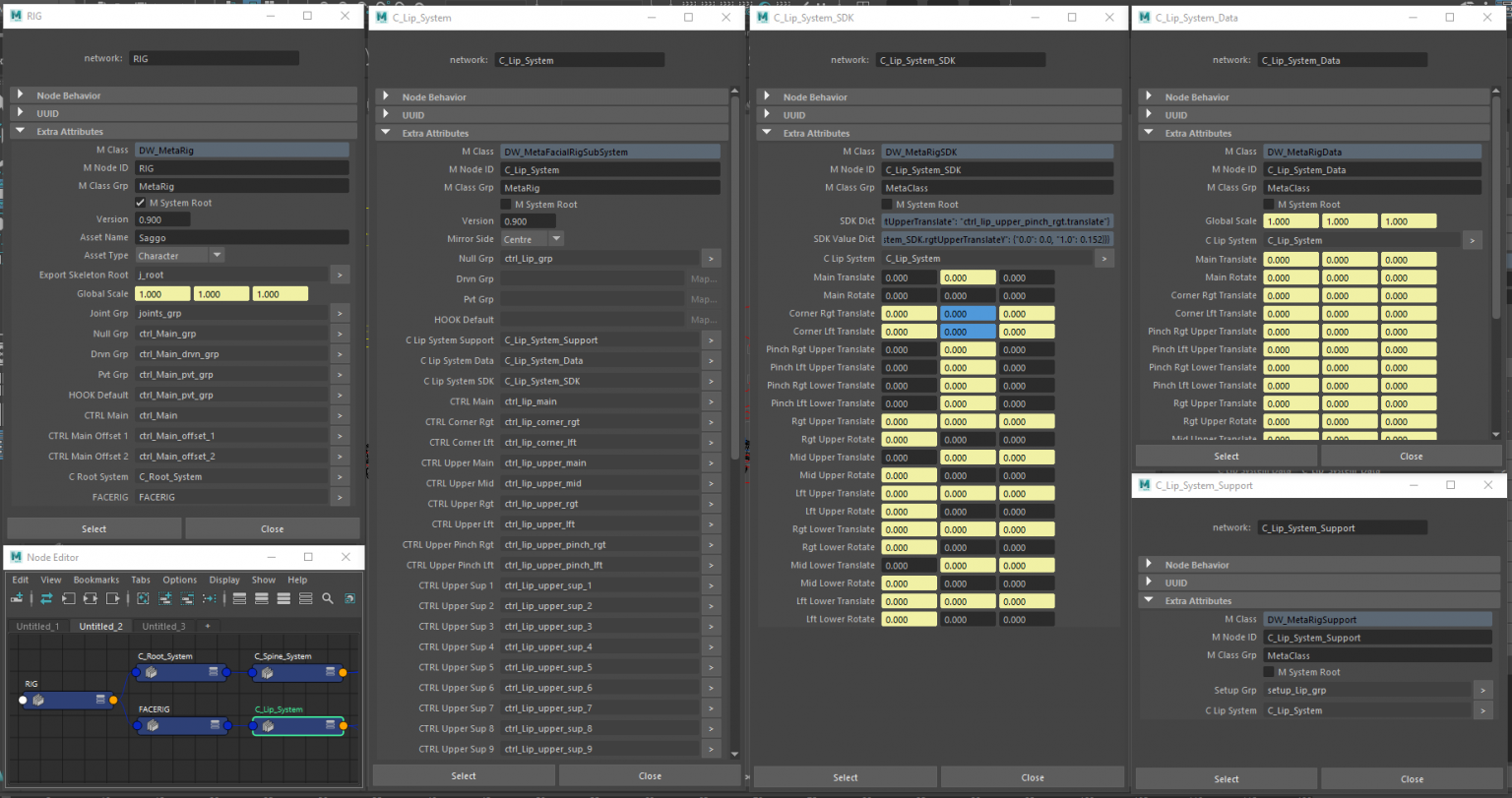Screen dimensions: 1512x798
Task: Check M System Root in C_Lip_System_Support window
Action: [1269, 672]
